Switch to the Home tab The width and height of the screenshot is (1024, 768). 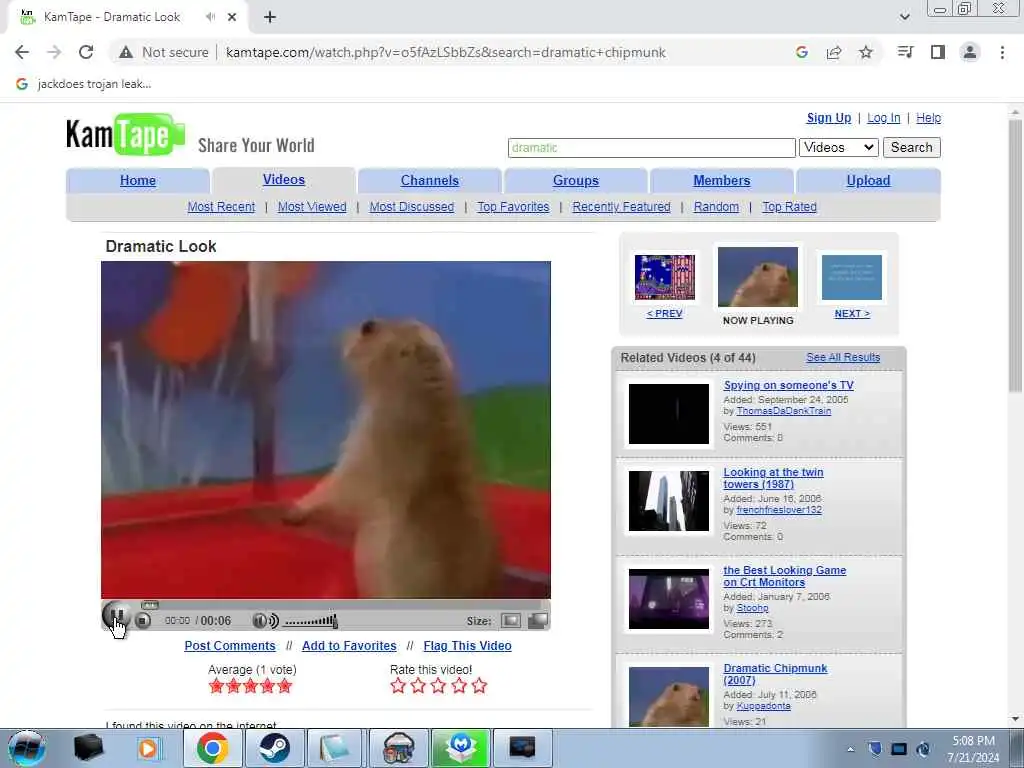tap(138, 181)
